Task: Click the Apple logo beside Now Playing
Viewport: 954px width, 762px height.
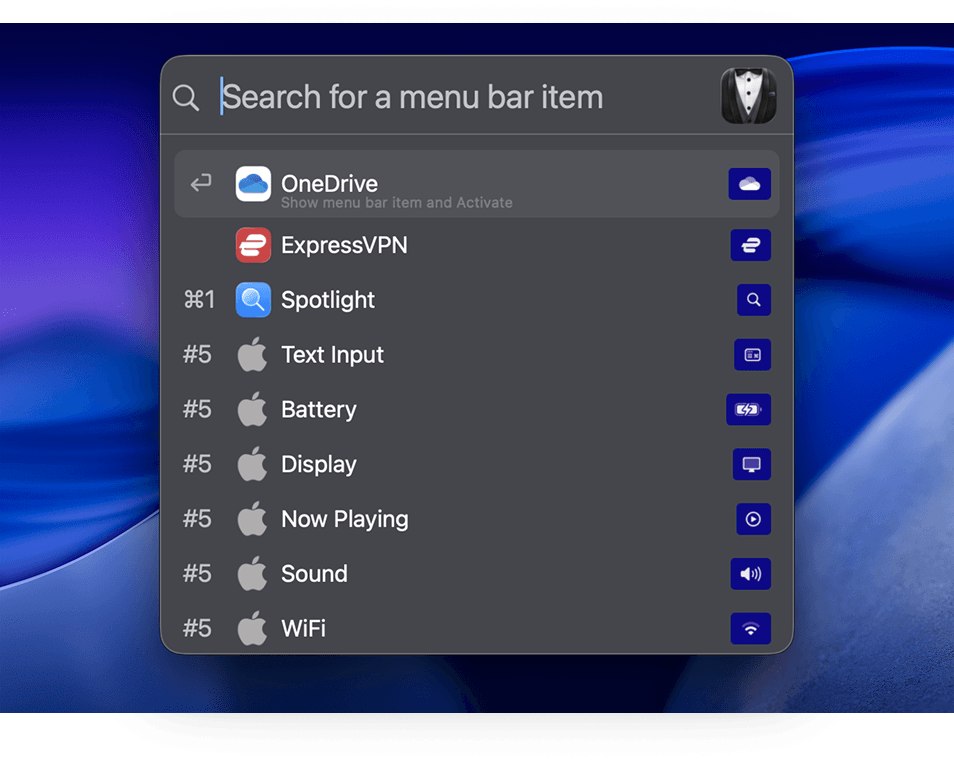Action: click(x=252, y=519)
